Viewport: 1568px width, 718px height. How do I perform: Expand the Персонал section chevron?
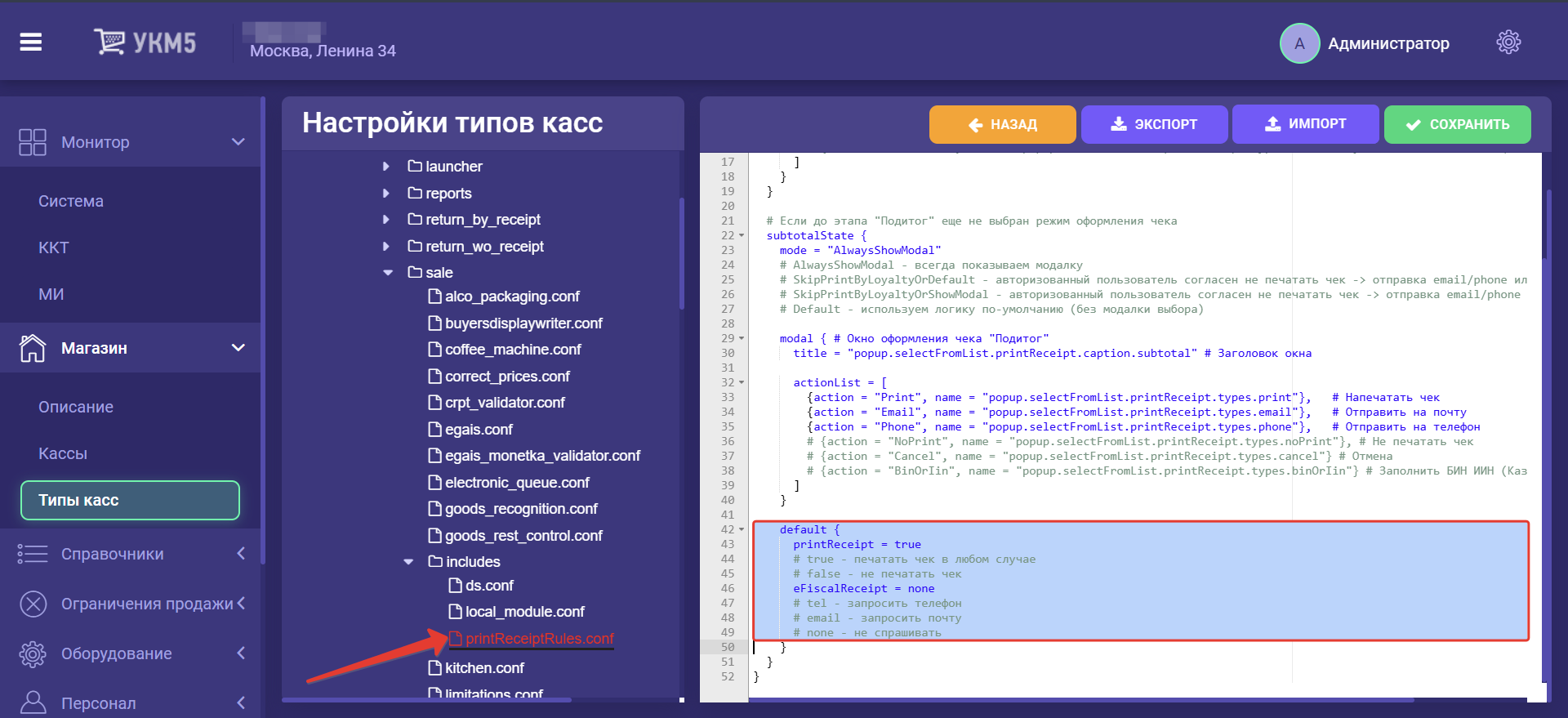click(x=241, y=702)
